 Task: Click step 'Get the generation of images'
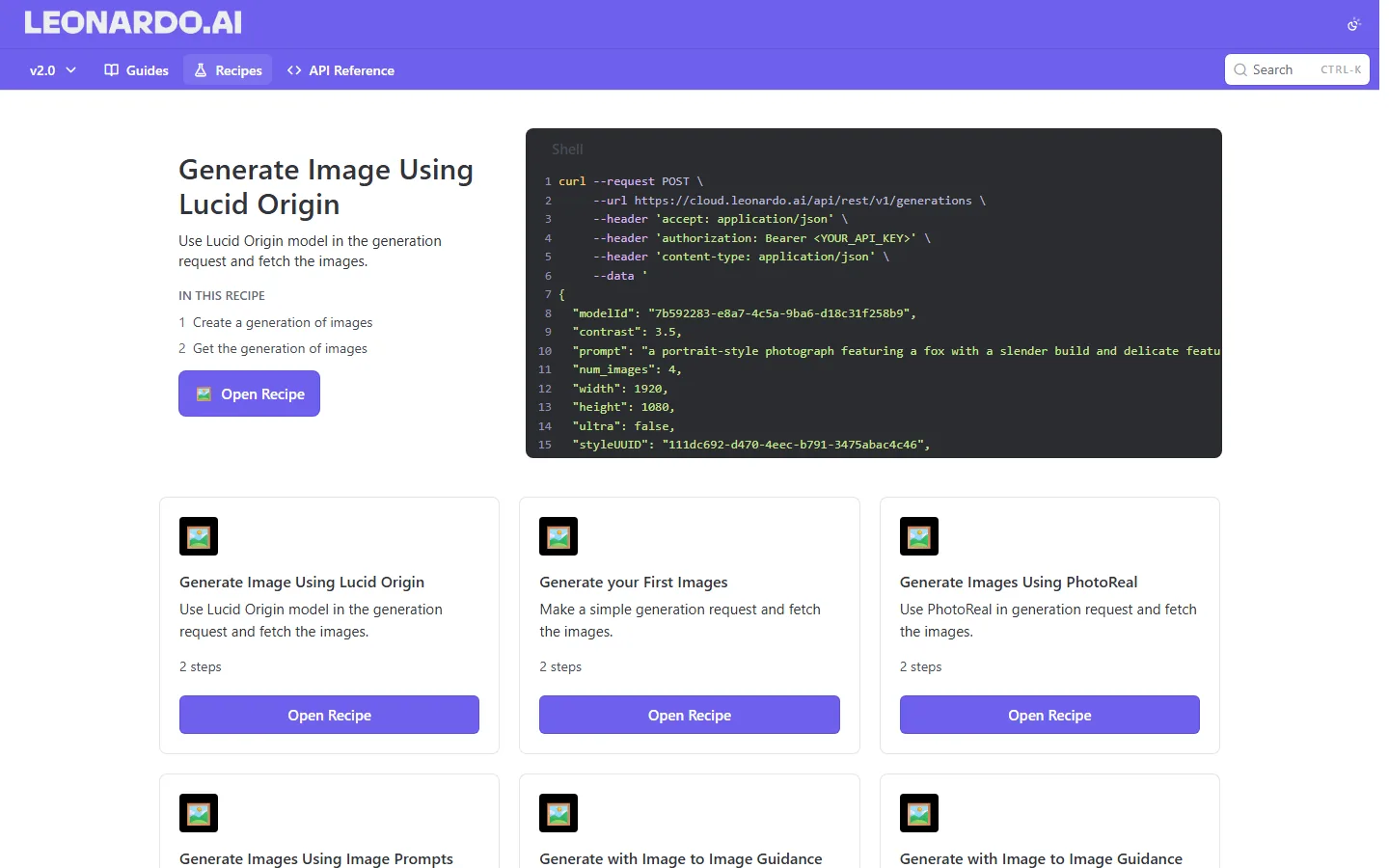click(280, 348)
